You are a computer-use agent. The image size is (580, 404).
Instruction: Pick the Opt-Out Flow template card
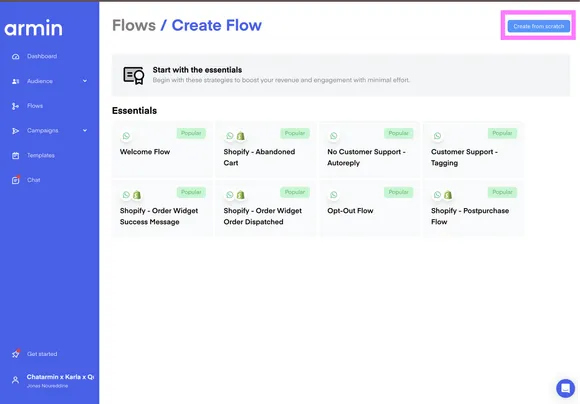pyautogui.click(x=370, y=208)
